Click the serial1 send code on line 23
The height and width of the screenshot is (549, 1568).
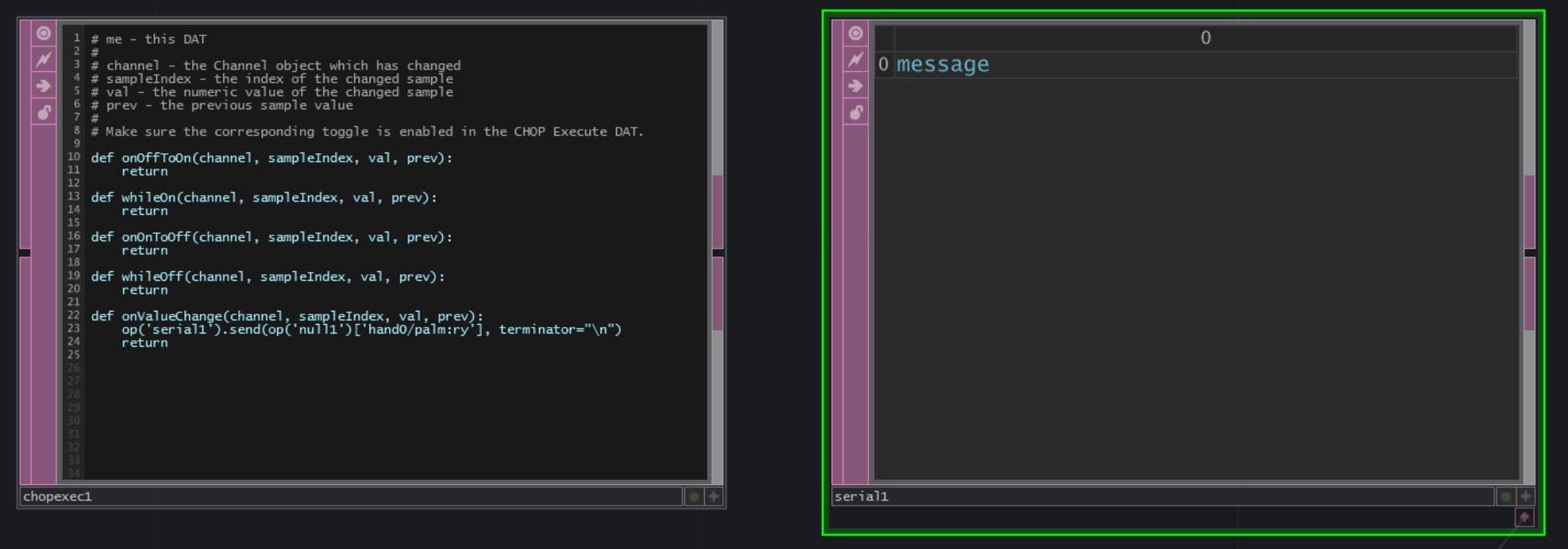pos(371,330)
